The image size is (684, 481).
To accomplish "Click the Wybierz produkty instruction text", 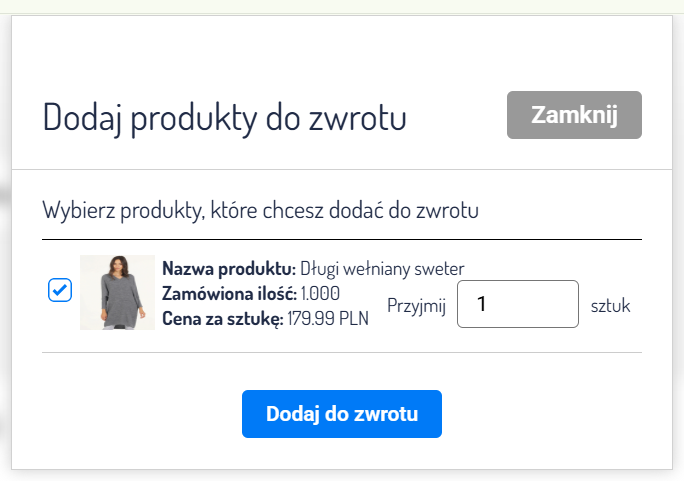I will 260,211.
